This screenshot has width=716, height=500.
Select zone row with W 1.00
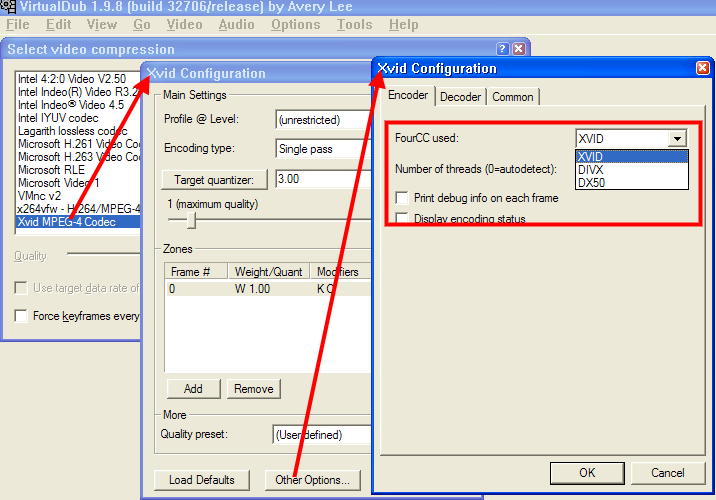pos(268,289)
